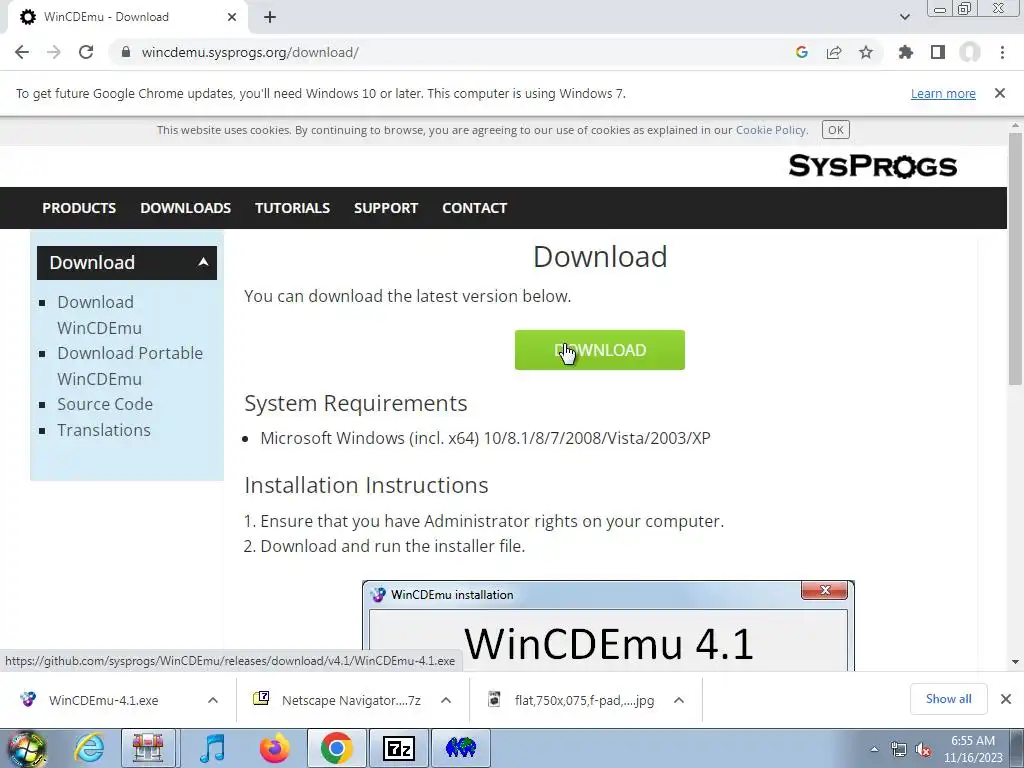Open the music note app on taskbar
This screenshot has height=768, width=1024.
pyautogui.click(x=212, y=748)
